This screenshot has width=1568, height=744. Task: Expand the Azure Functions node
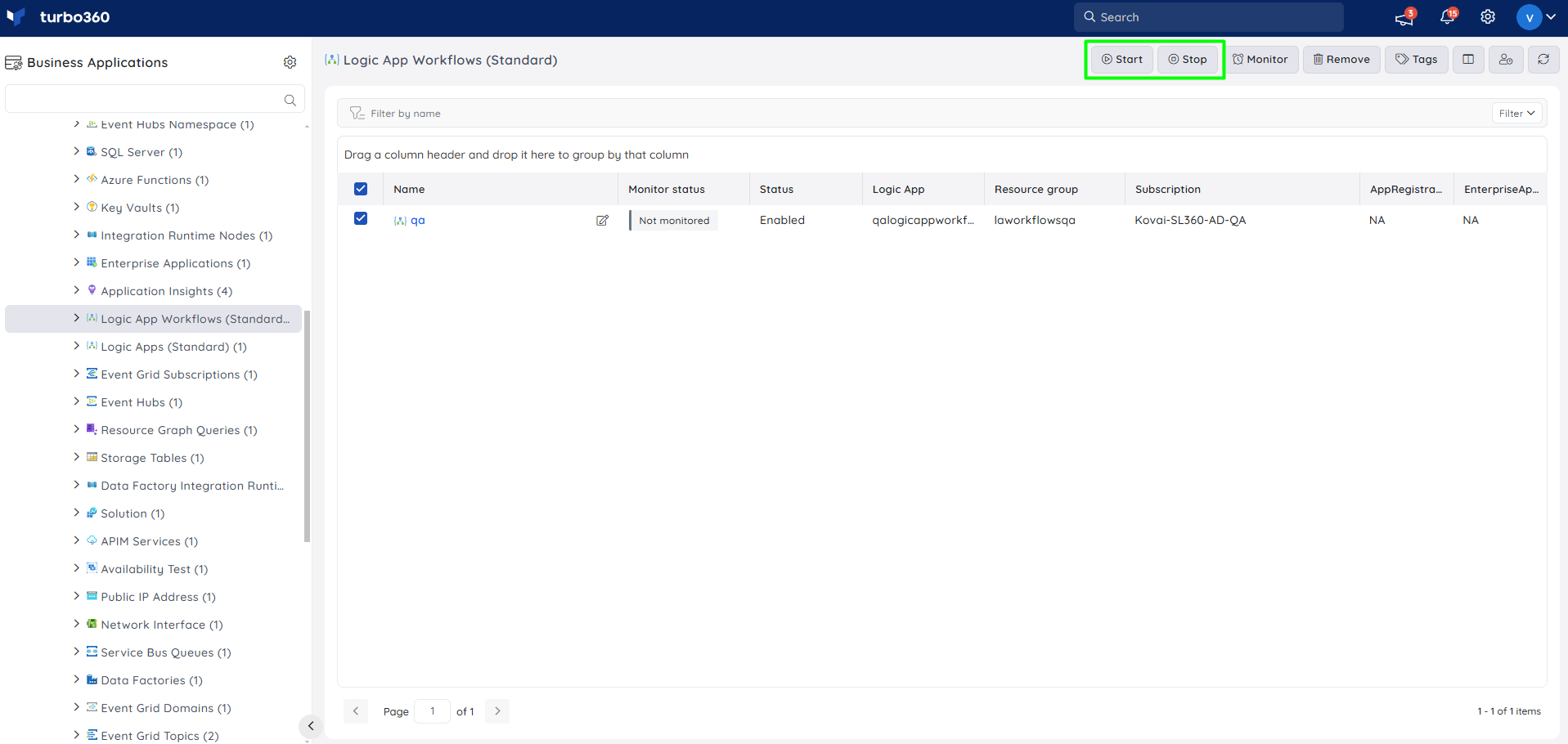click(76, 179)
